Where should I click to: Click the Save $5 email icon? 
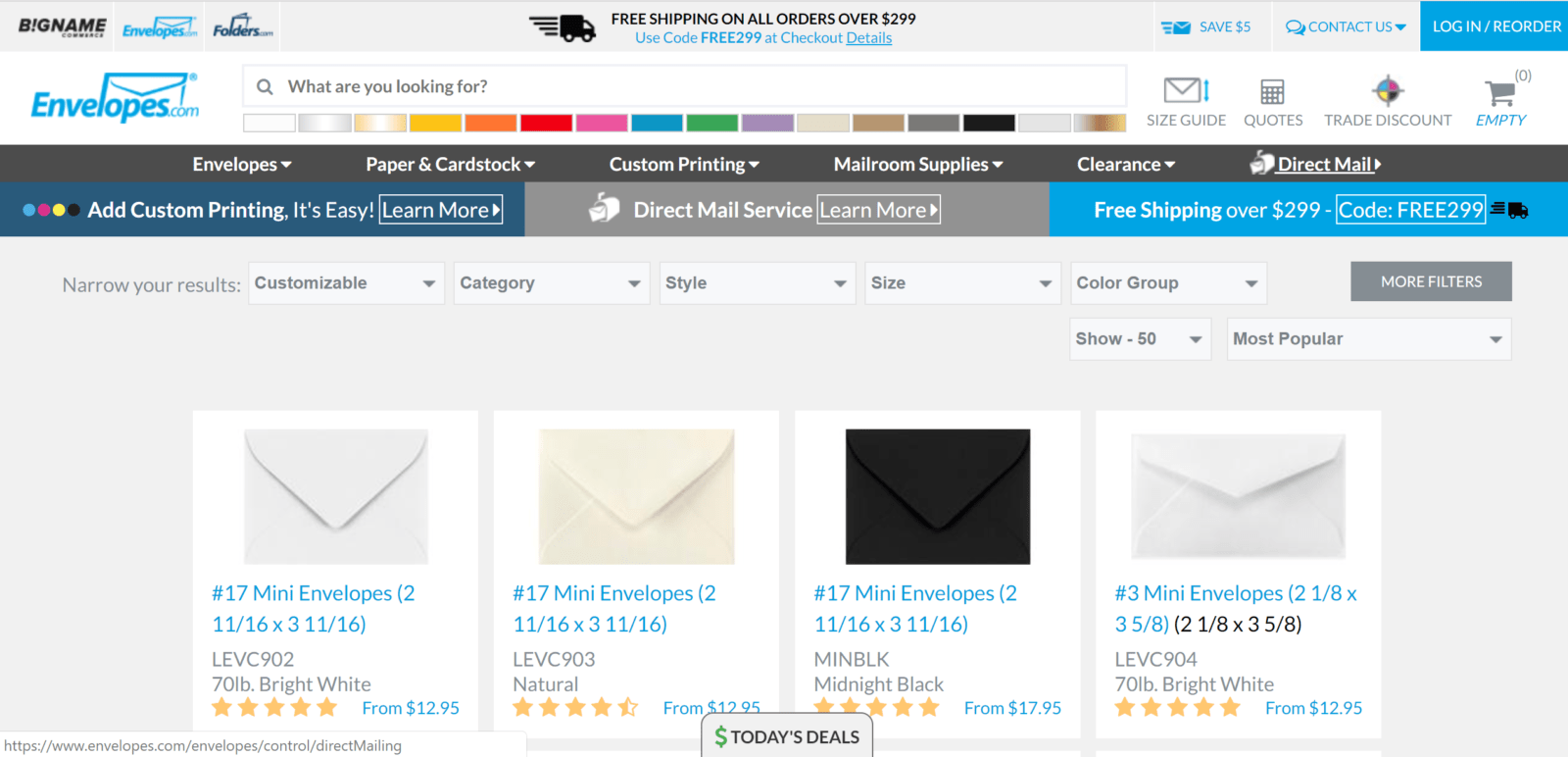tap(1175, 27)
